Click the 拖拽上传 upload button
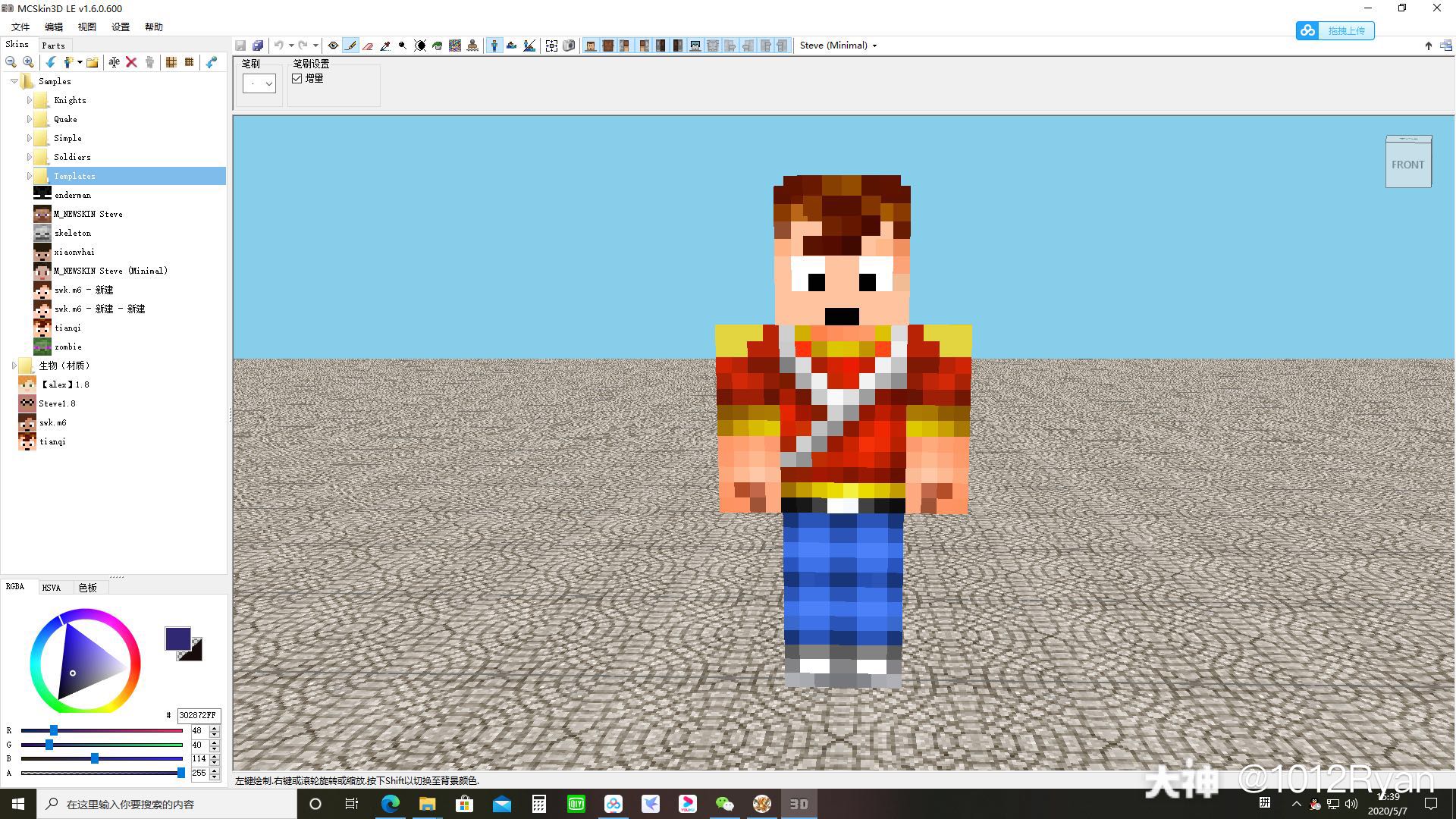 click(1335, 30)
